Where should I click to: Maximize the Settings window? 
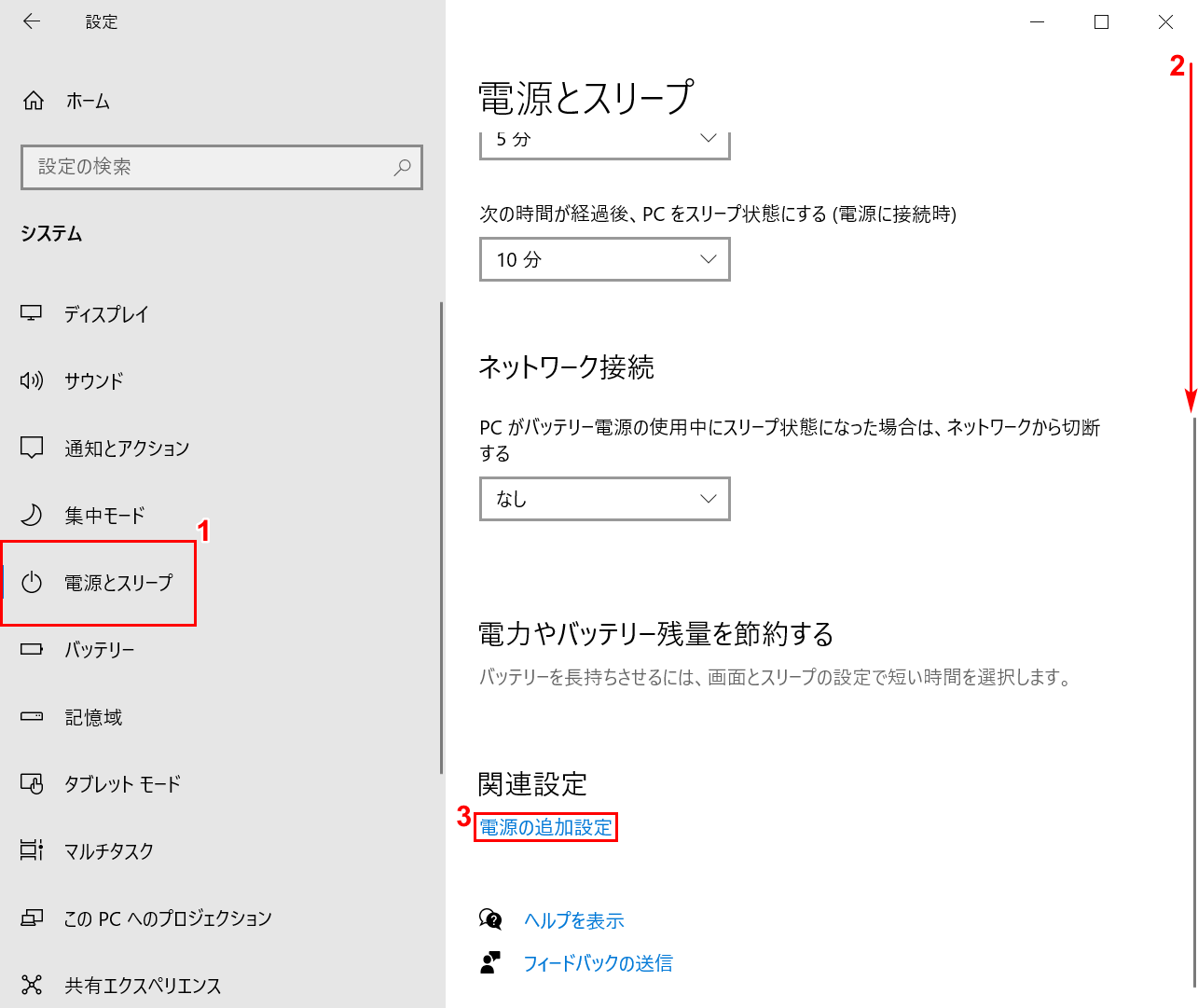tap(1101, 21)
